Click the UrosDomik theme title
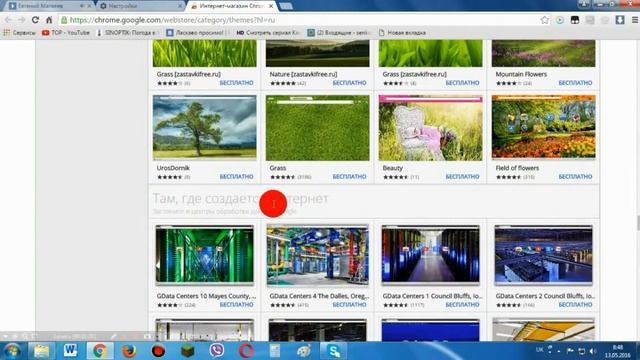 (x=173, y=168)
